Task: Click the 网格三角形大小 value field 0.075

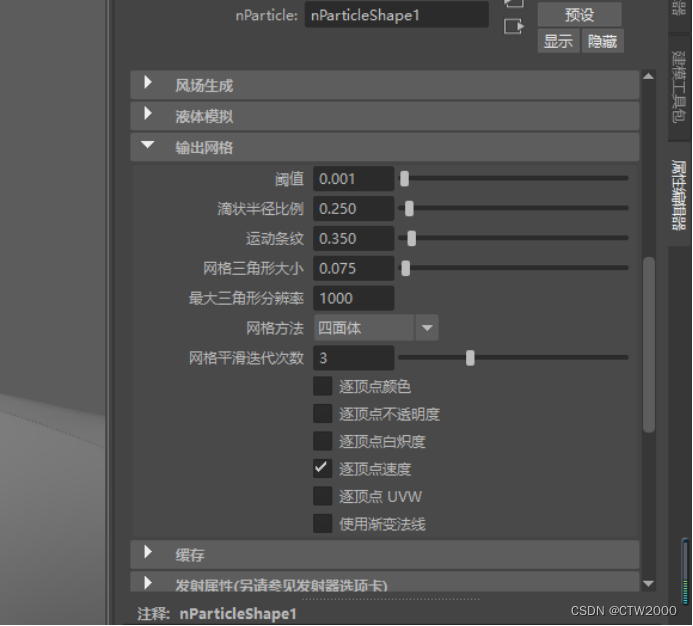Action: [x=354, y=268]
